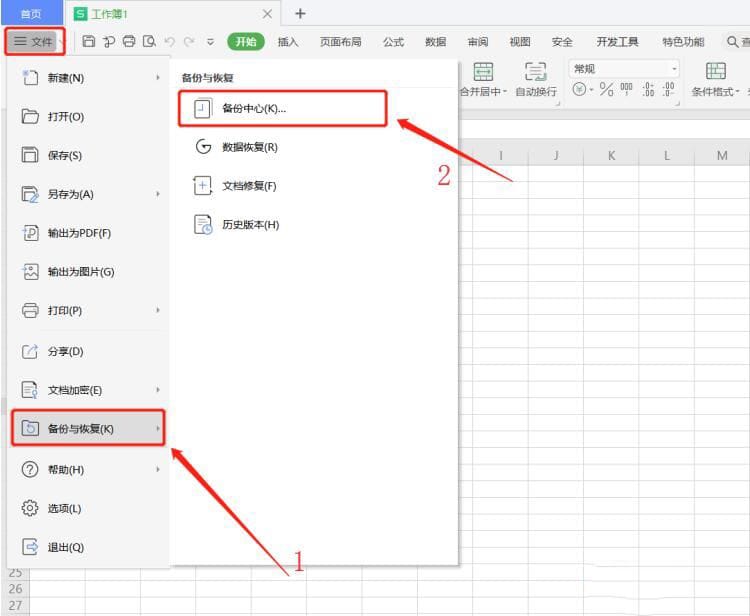Switch to the 开发工具 tab
Image resolution: width=750 pixels, height=616 pixels.
click(x=617, y=42)
